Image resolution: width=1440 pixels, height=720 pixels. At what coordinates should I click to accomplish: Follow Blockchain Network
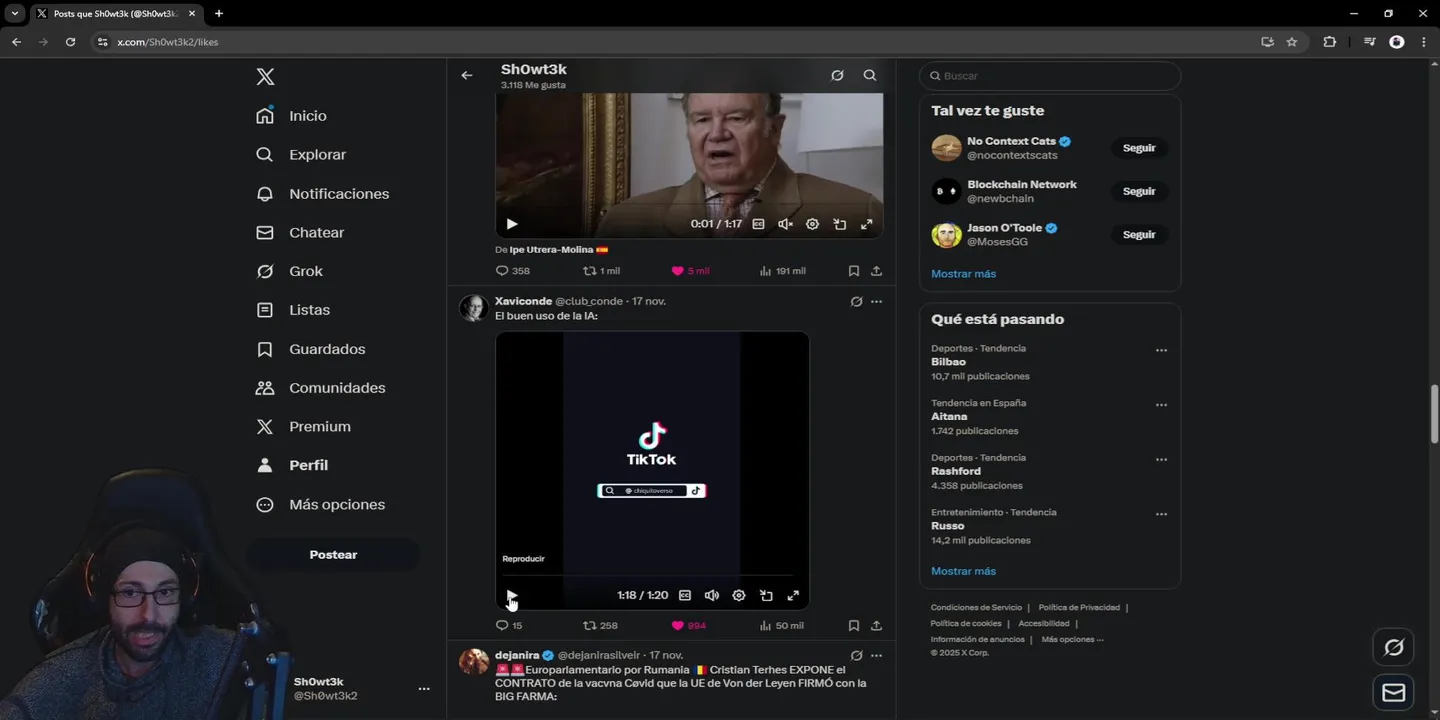pos(1139,191)
